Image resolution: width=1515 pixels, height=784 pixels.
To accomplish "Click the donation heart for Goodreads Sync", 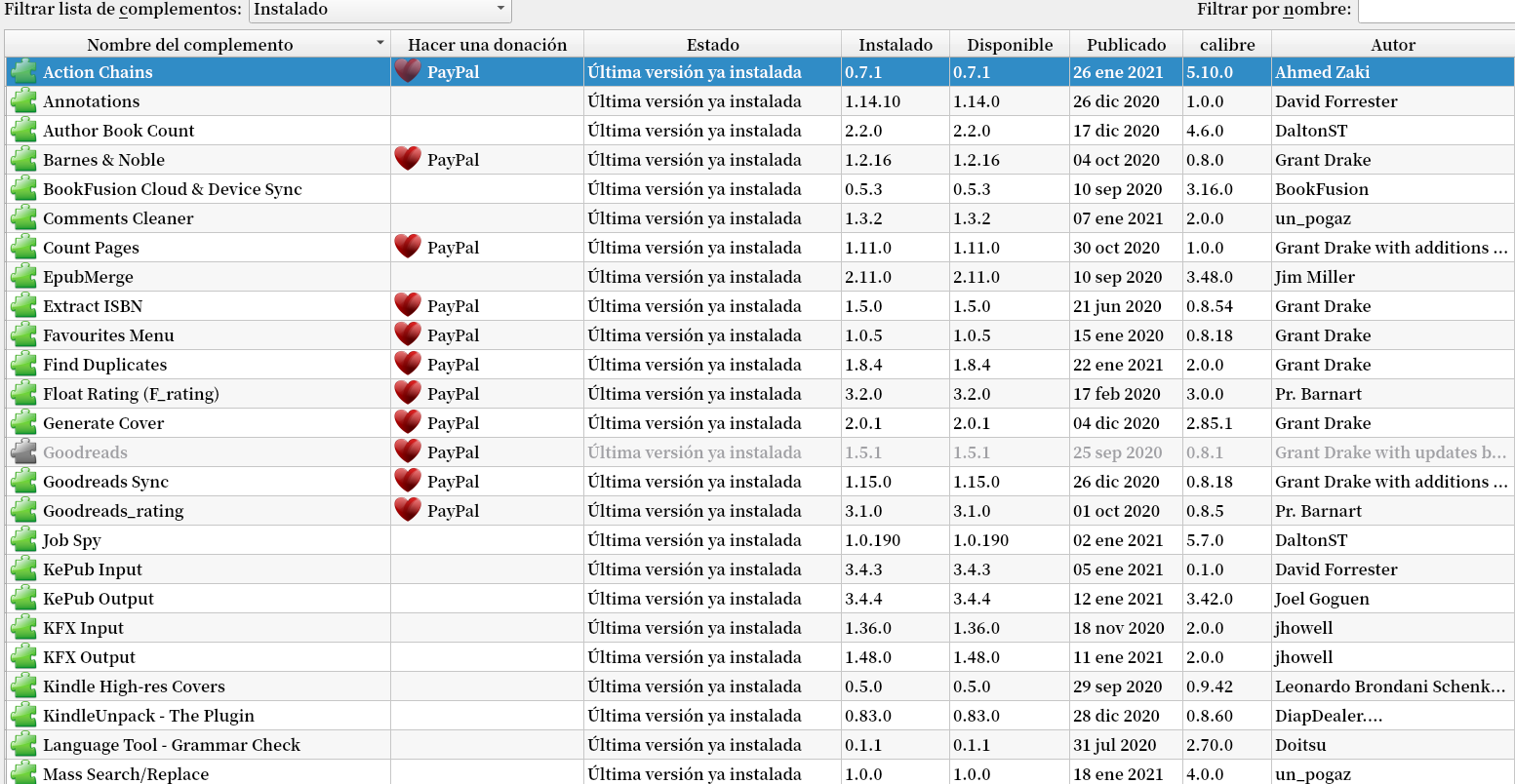I will (408, 481).
